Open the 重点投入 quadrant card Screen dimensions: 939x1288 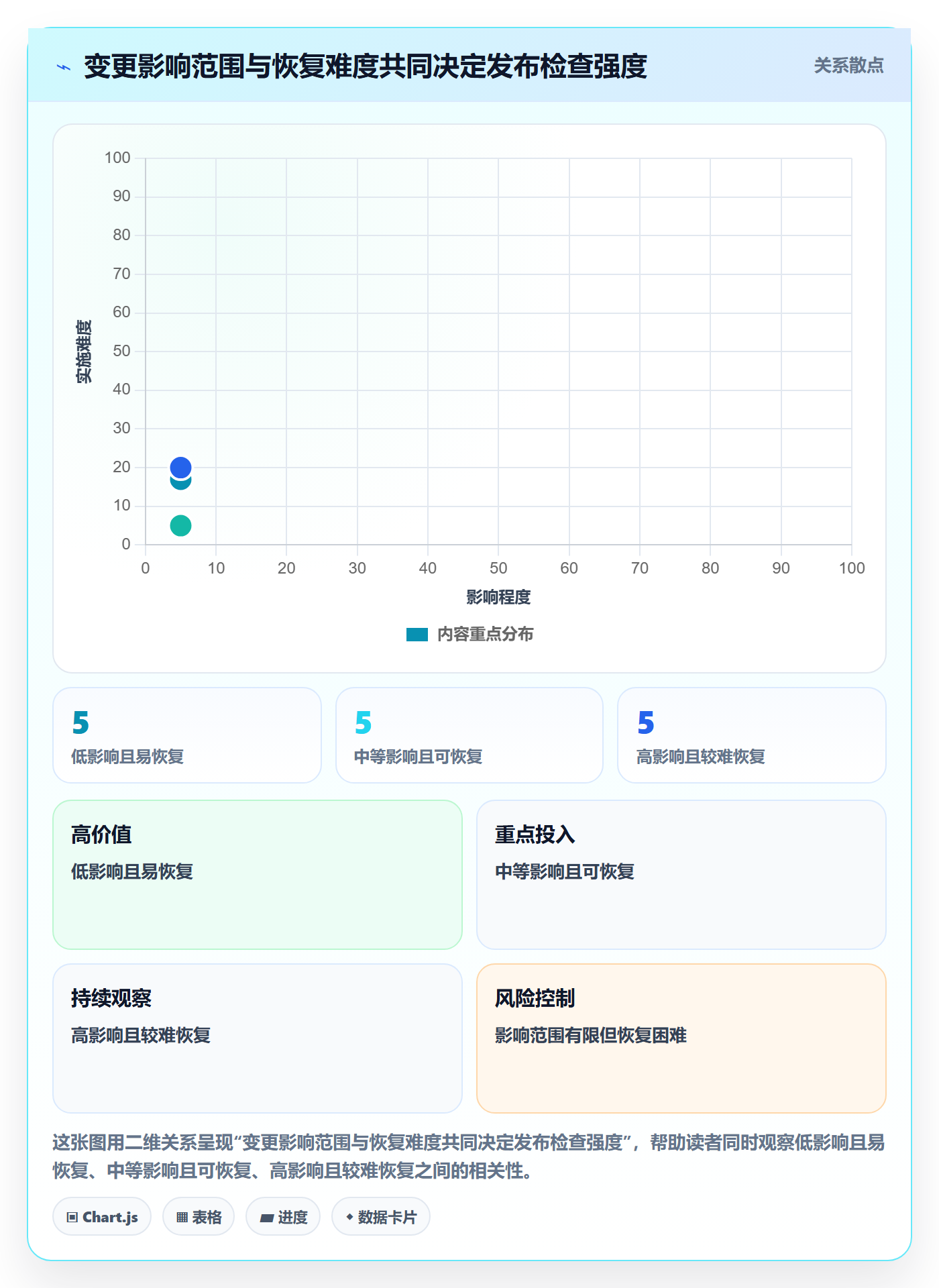point(681,875)
